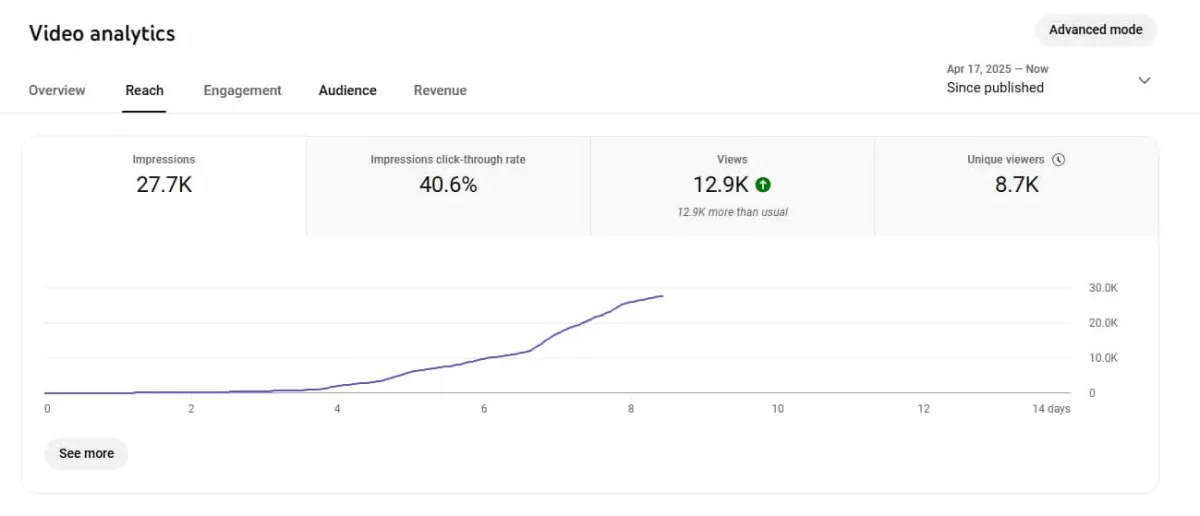Screen dimensions: 1200x516
Task: Open Advanced mode
Action: [x=1095, y=30]
